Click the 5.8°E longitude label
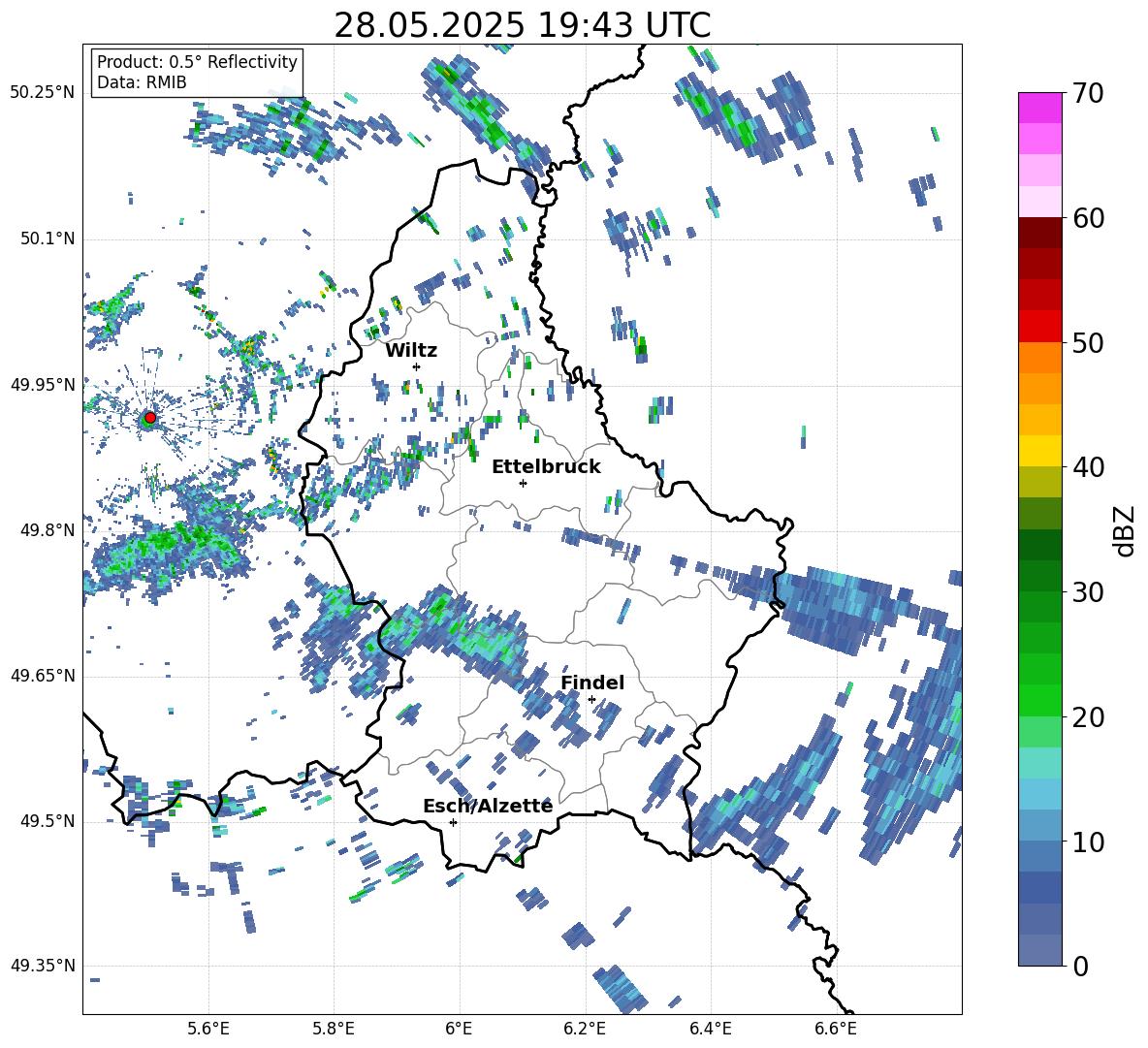The image size is (1148, 1048). pos(334,1029)
